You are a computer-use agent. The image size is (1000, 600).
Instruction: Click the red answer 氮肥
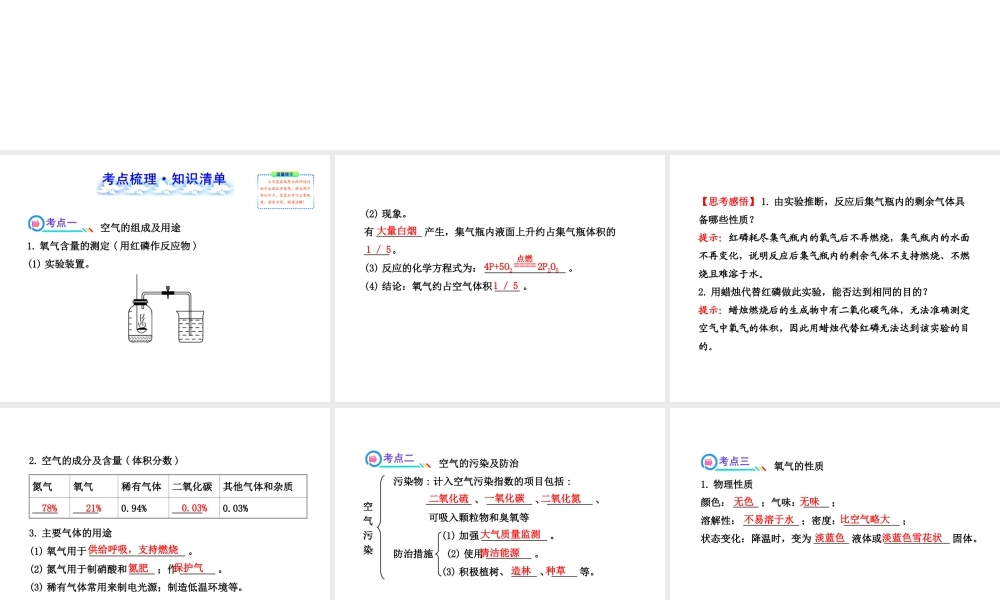(138, 568)
